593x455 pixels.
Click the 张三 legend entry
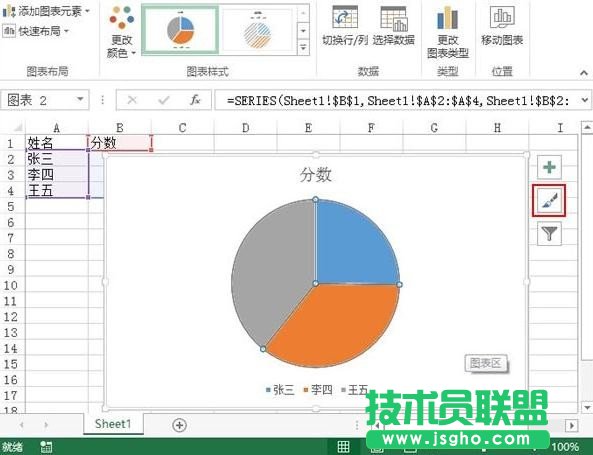(280, 390)
